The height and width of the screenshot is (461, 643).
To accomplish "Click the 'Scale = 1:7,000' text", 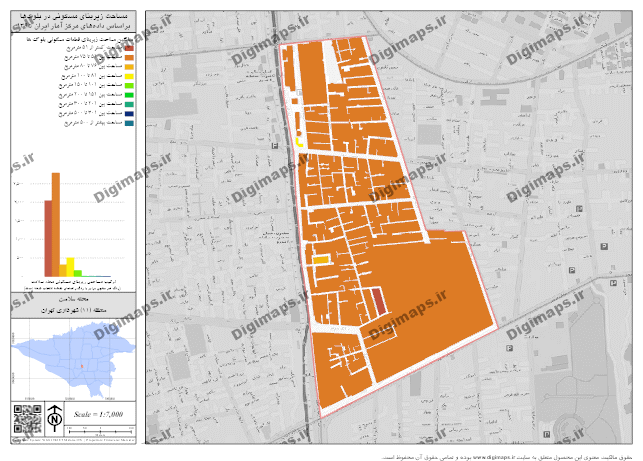I will [x=98, y=414].
